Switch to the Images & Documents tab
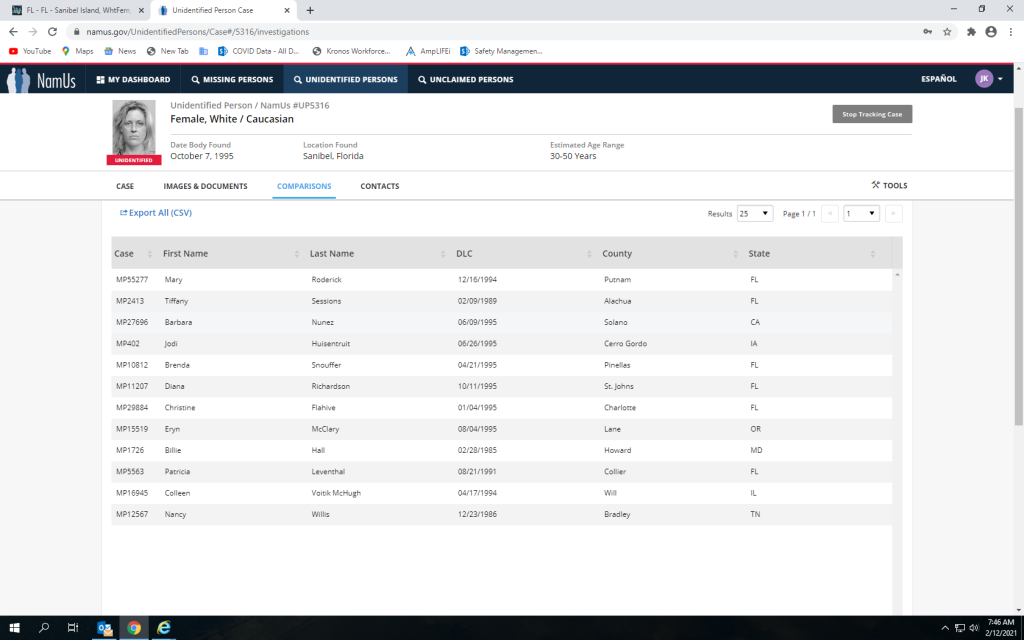Screen dimensions: 1024x640 pos(205,186)
